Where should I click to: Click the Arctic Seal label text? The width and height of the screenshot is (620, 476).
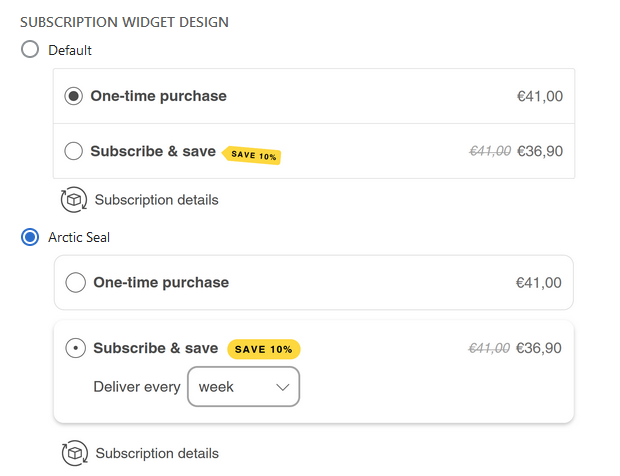tap(79, 237)
